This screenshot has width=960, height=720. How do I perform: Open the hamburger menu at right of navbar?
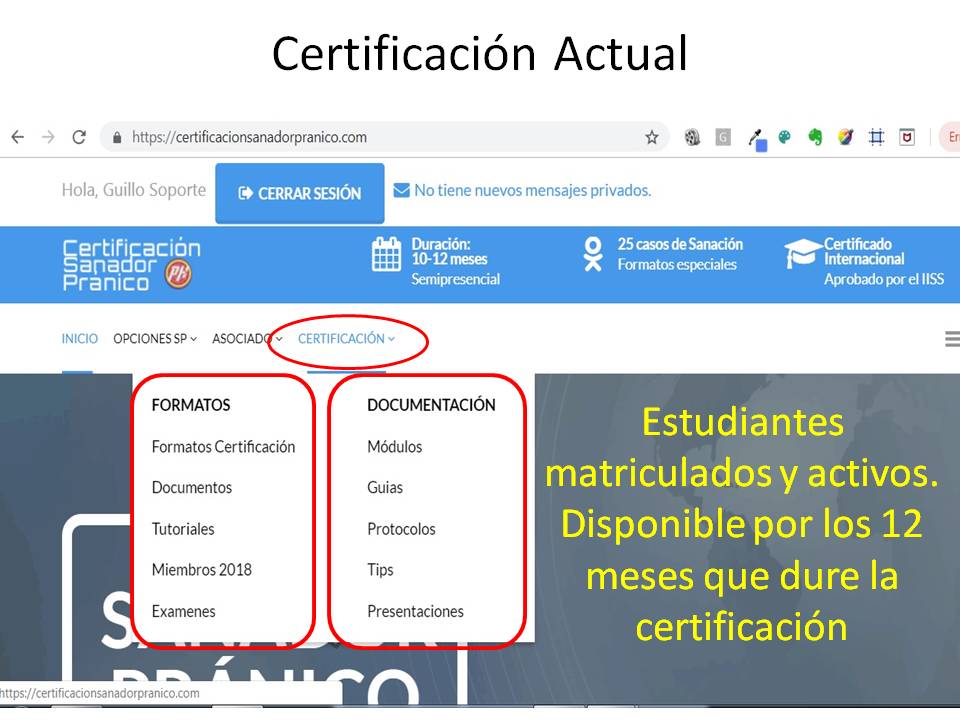[x=951, y=340]
